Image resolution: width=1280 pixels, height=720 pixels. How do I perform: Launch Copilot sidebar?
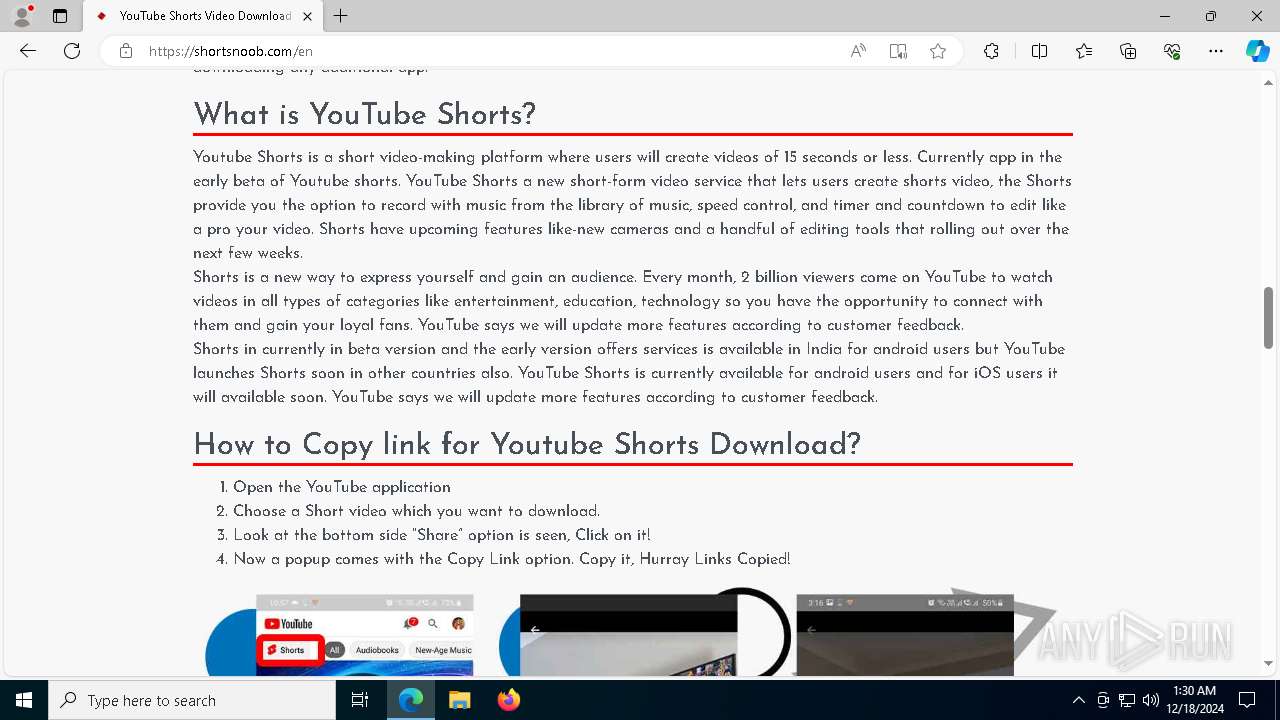(x=1257, y=51)
